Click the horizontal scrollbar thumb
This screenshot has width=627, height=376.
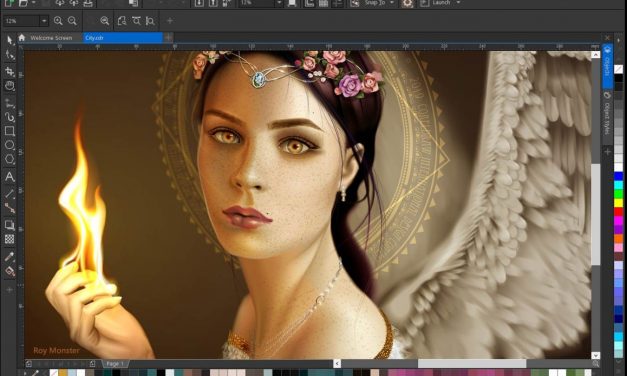(472, 363)
